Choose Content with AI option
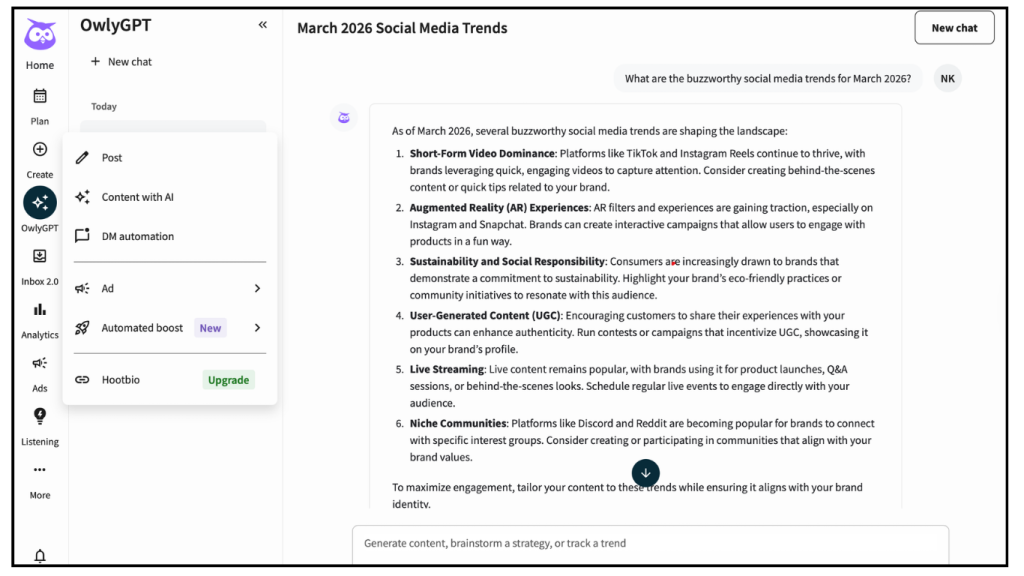 pos(137,197)
